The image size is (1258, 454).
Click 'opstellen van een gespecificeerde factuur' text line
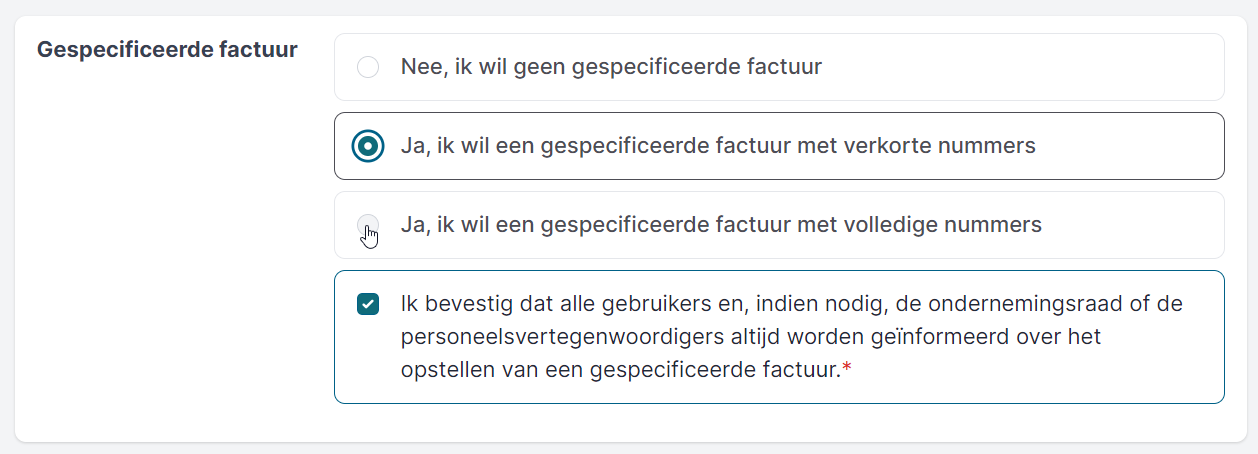pos(618,370)
